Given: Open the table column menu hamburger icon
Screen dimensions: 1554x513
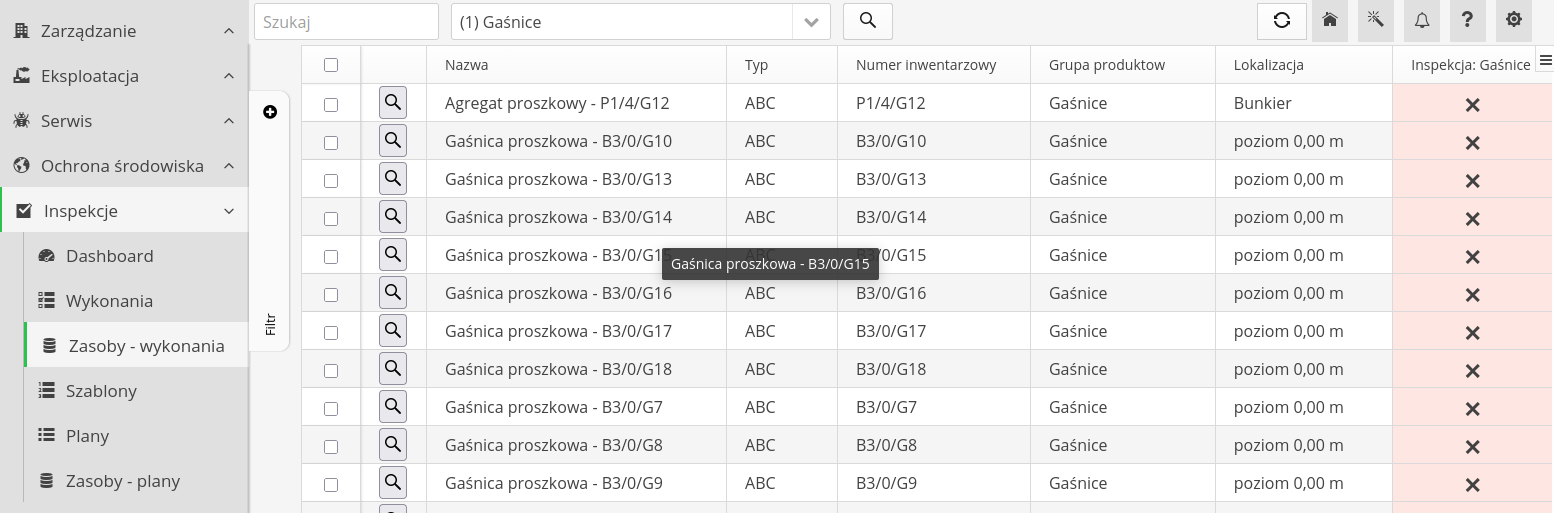Looking at the screenshot, I should click(1545, 61).
